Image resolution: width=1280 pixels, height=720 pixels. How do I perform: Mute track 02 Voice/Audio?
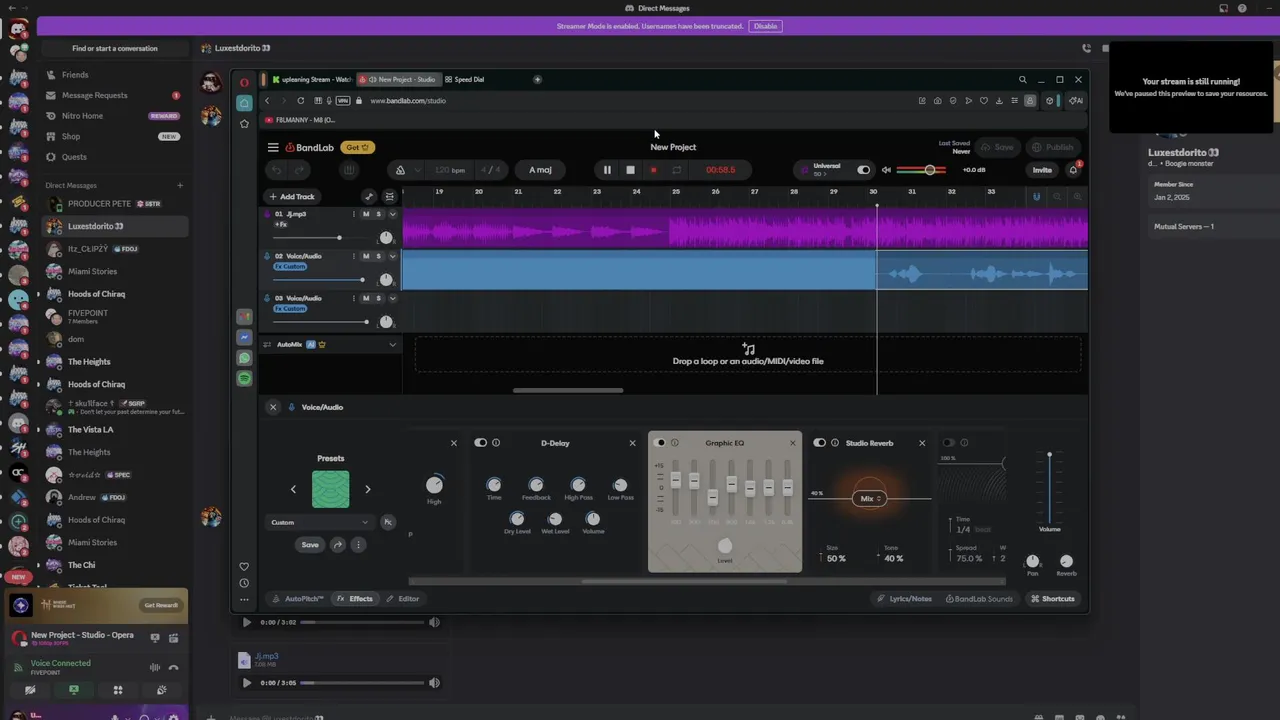pos(366,256)
